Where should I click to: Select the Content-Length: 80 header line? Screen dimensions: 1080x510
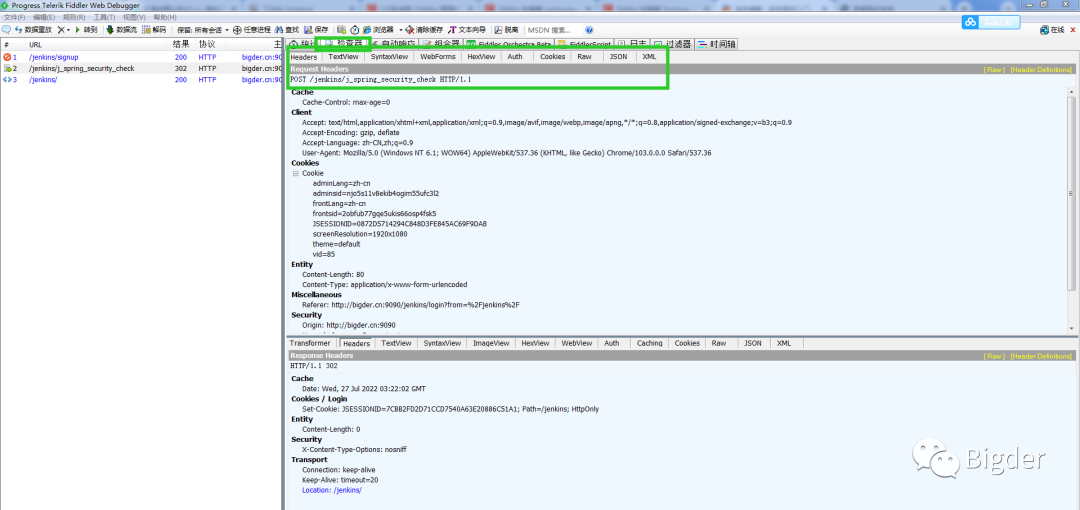[x=333, y=274]
